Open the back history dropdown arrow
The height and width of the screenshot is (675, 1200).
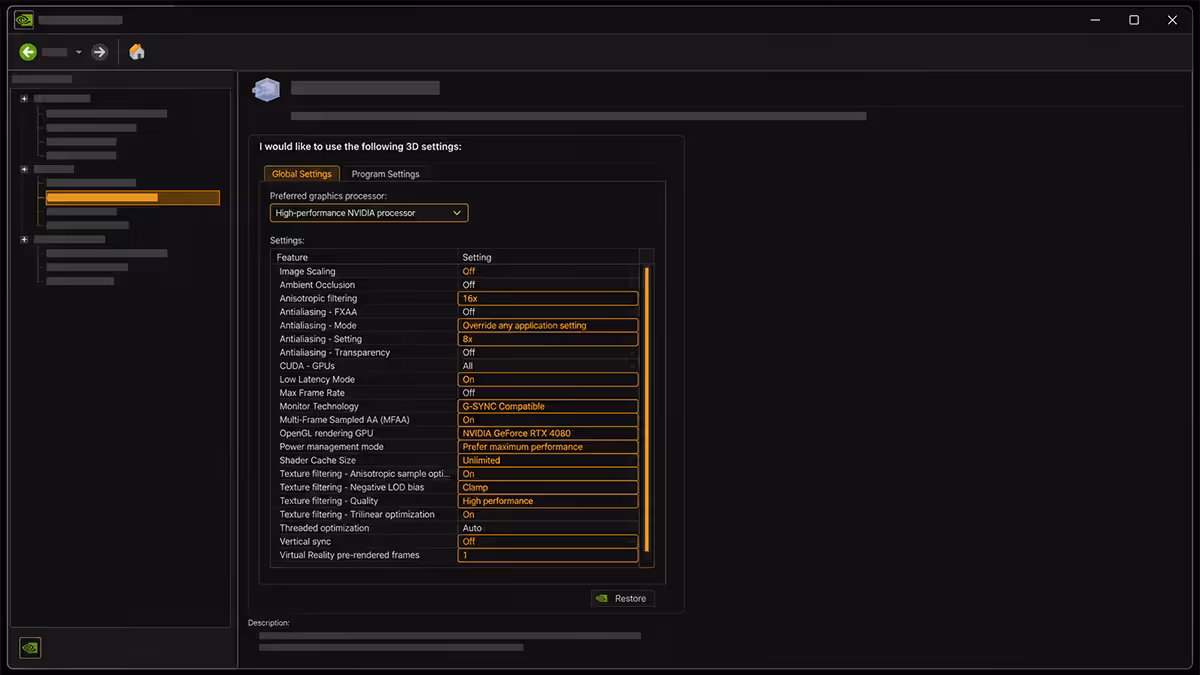pyautogui.click(x=78, y=52)
